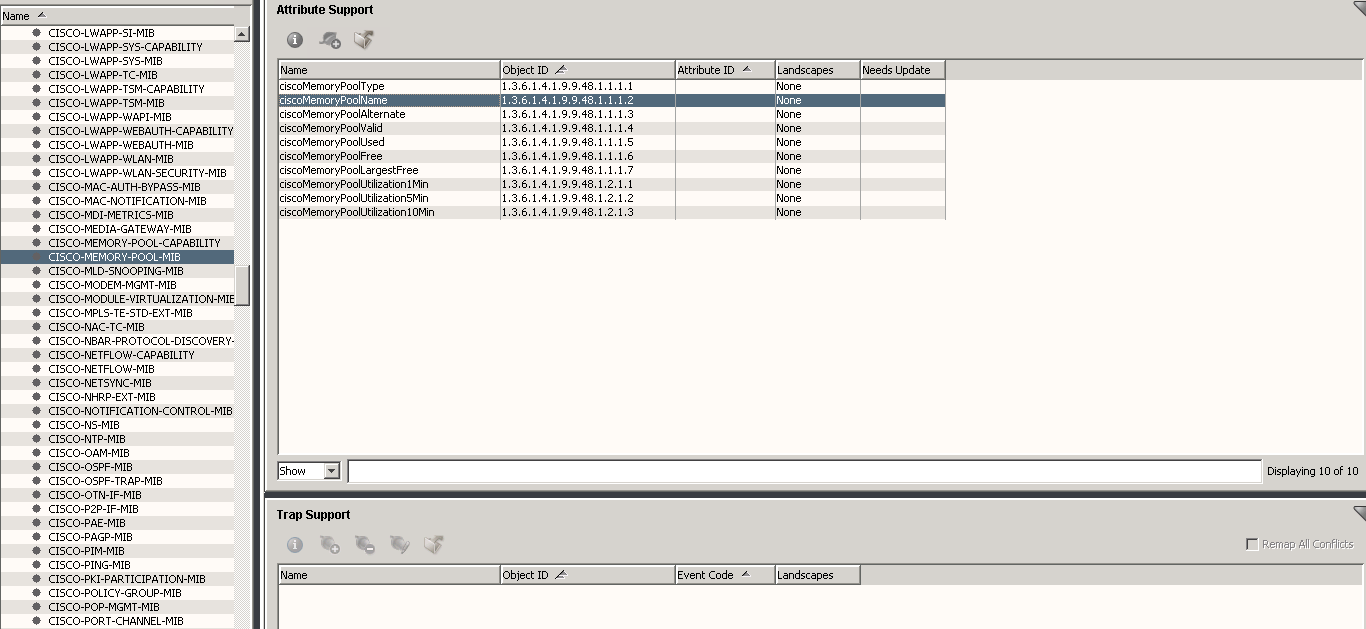Screen dimensions: 1366x629
Task: Select the CISCO-NETFLOW-MIB entry in the list
Action: click(101, 369)
